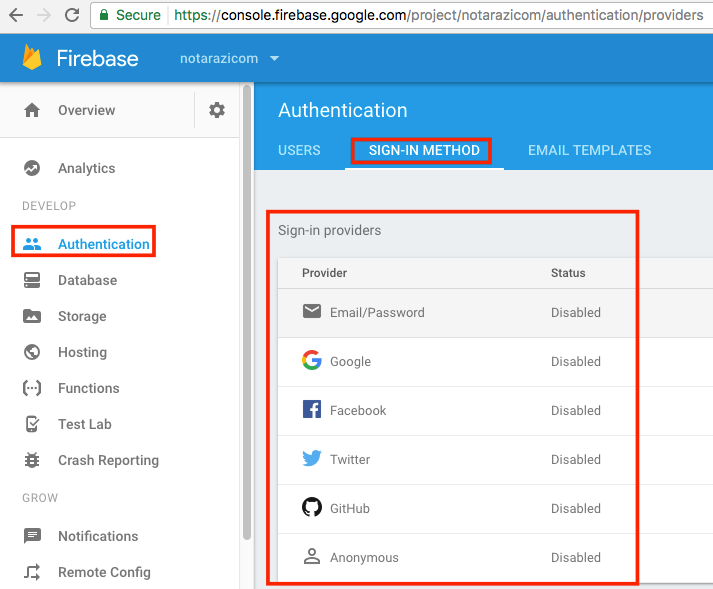Click the sidebar vertical scrollbar
This screenshot has height=589, width=713.
click(247, 312)
